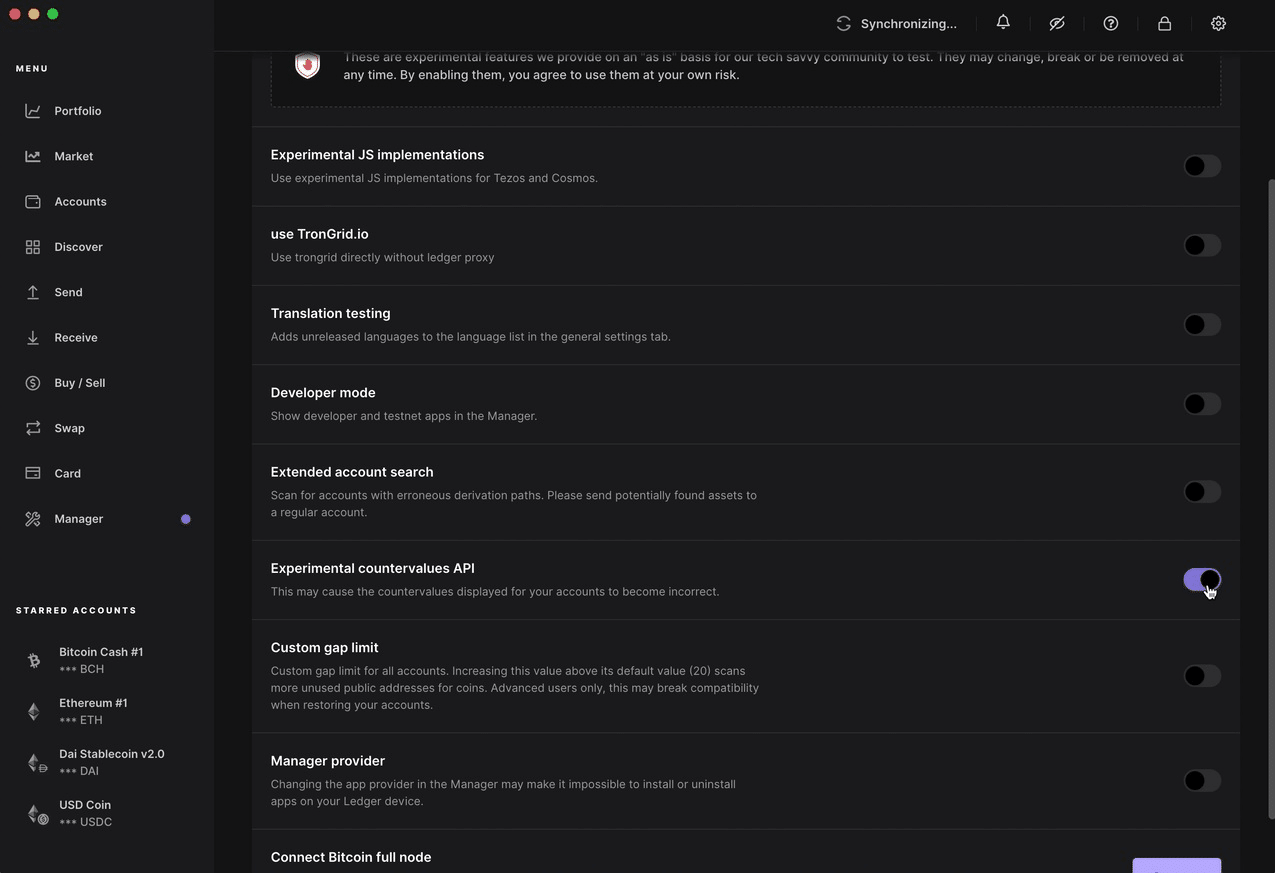1275x873 pixels.
Task: Click the Buy / Sell dollar icon
Action: pyautogui.click(x=33, y=383)
